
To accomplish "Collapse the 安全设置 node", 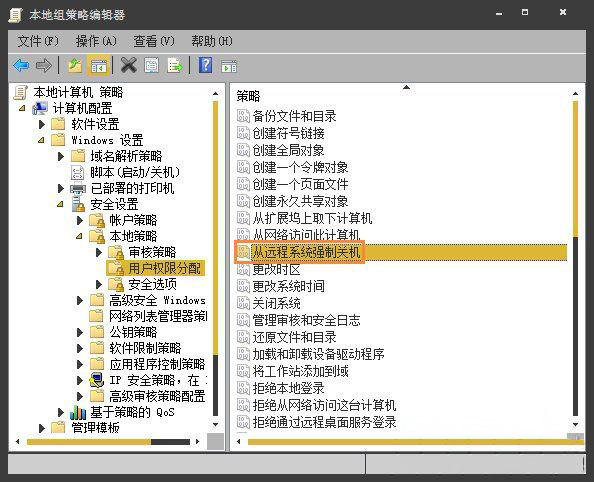I will click(60, 204).
